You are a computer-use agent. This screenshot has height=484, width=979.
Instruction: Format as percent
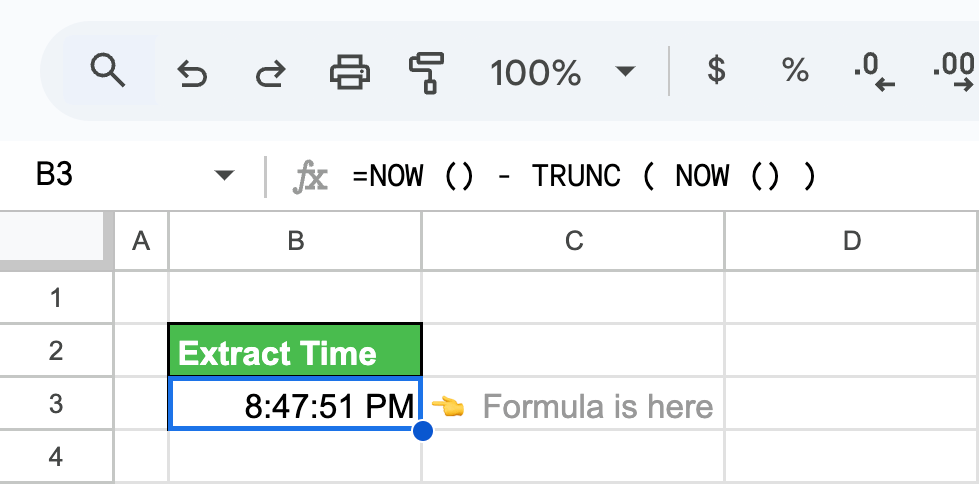(x=795, y=70)
